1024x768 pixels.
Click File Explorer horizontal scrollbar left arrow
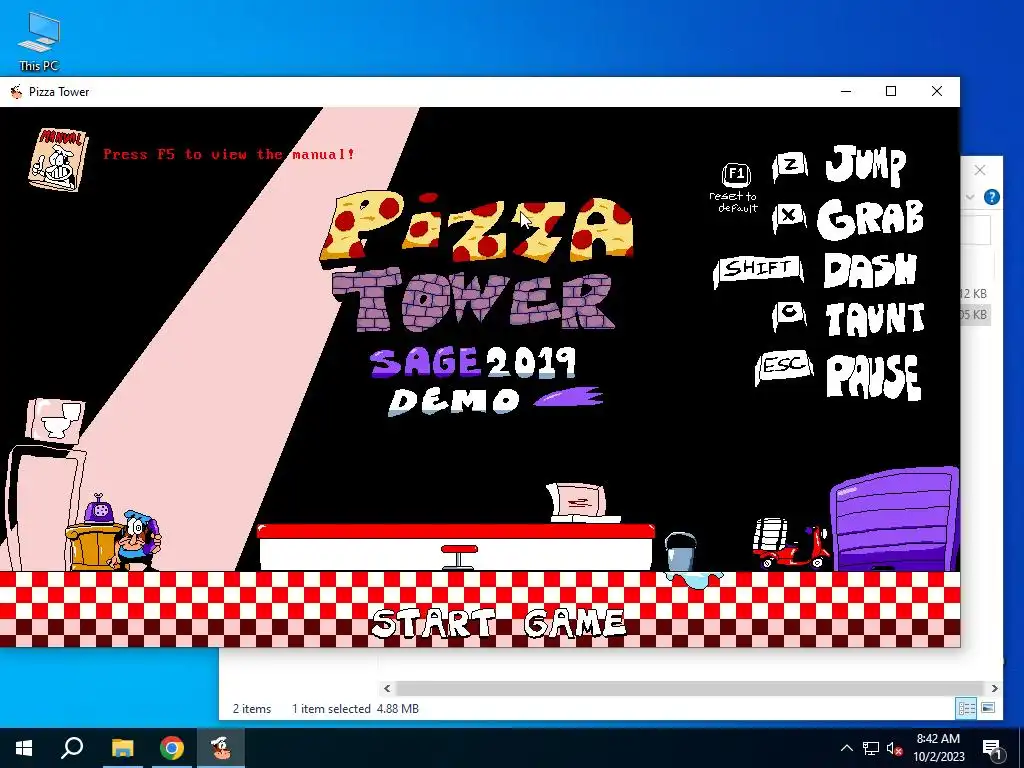tap(387, 688)
